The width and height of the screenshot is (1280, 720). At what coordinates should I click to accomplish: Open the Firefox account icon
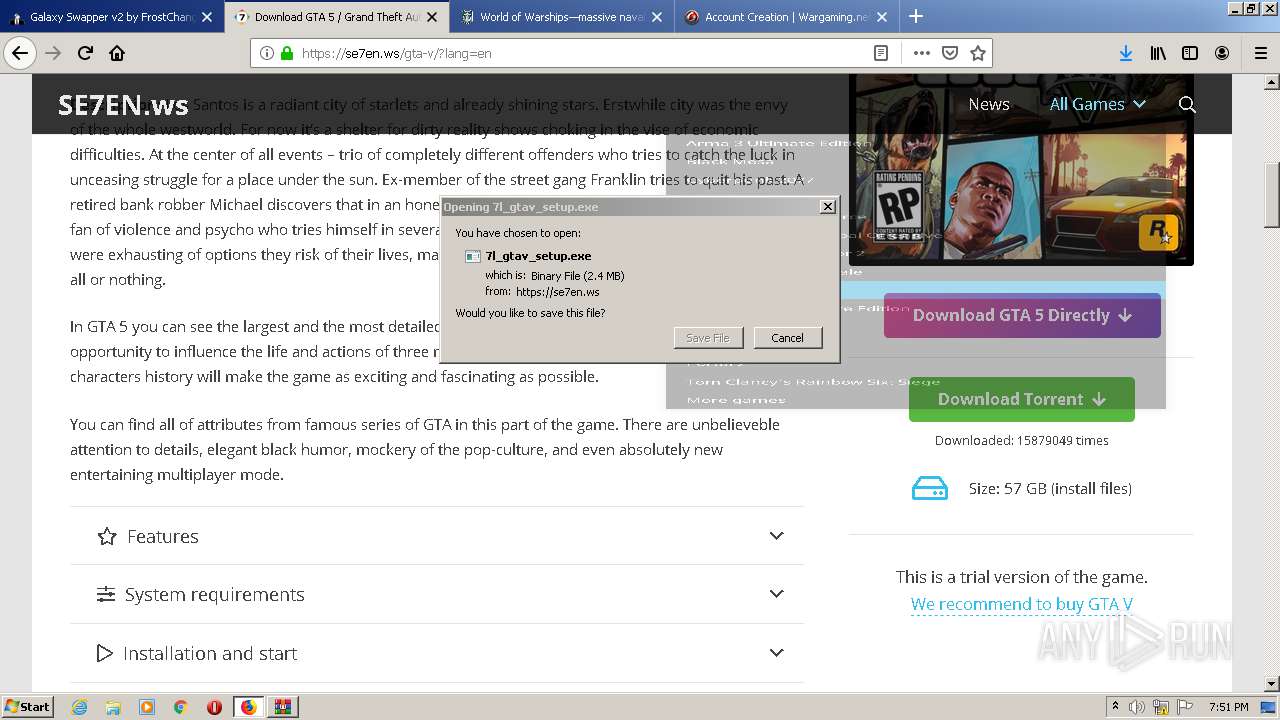1222,53
